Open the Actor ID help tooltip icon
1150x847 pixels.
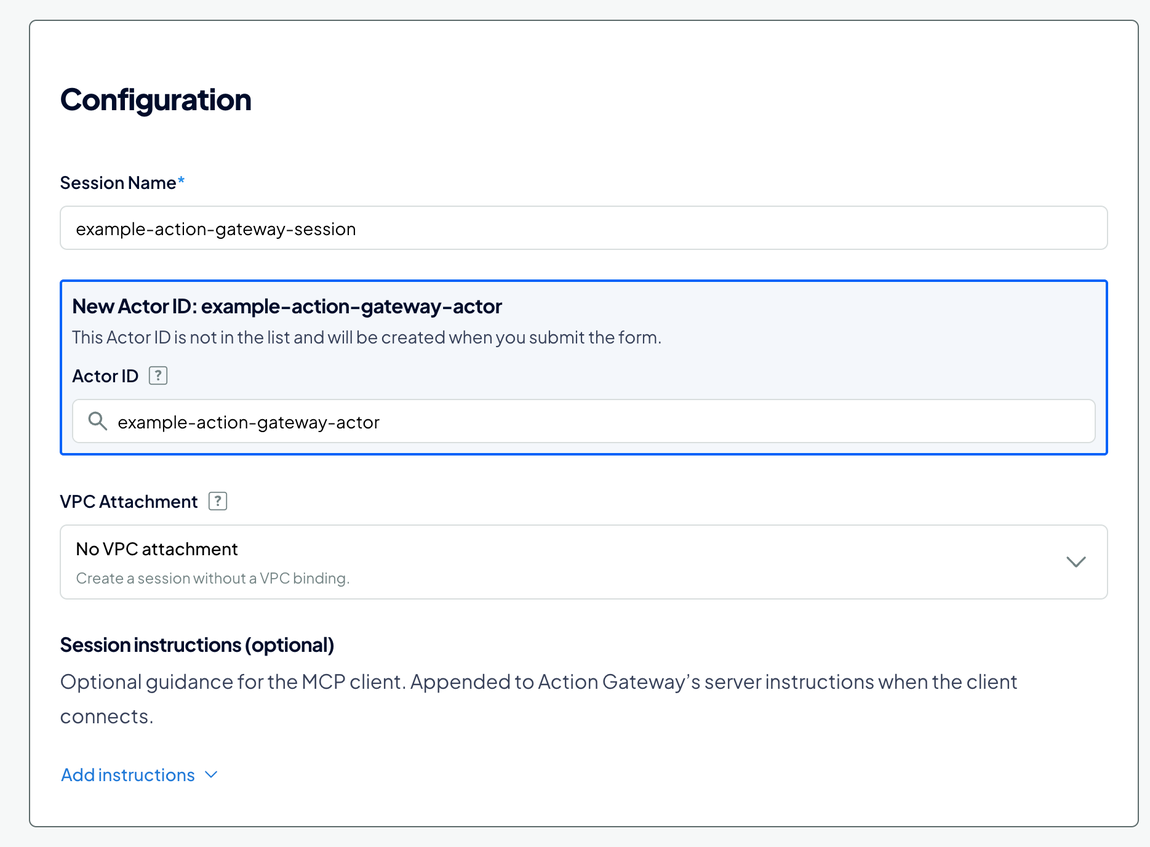pyautogui.click(x=158, y=375)
